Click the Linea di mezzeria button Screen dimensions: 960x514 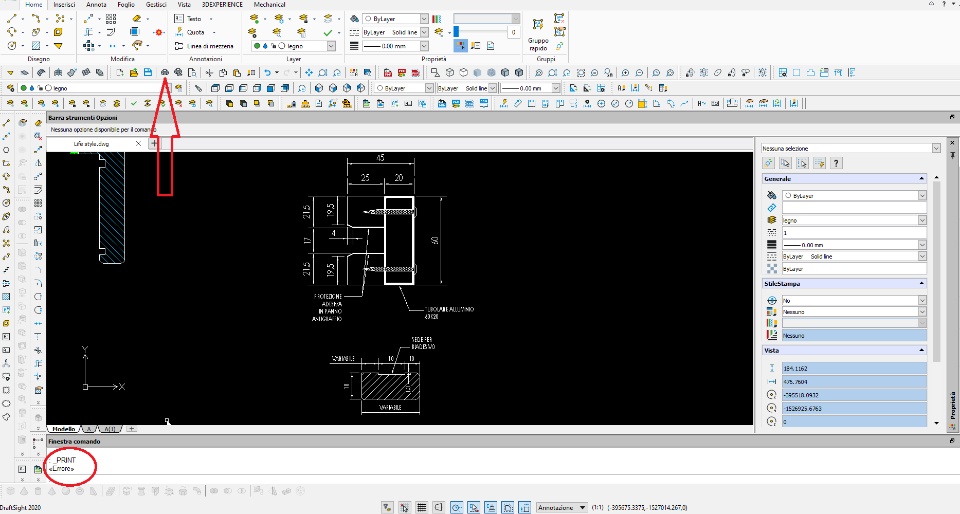[206, 46]
